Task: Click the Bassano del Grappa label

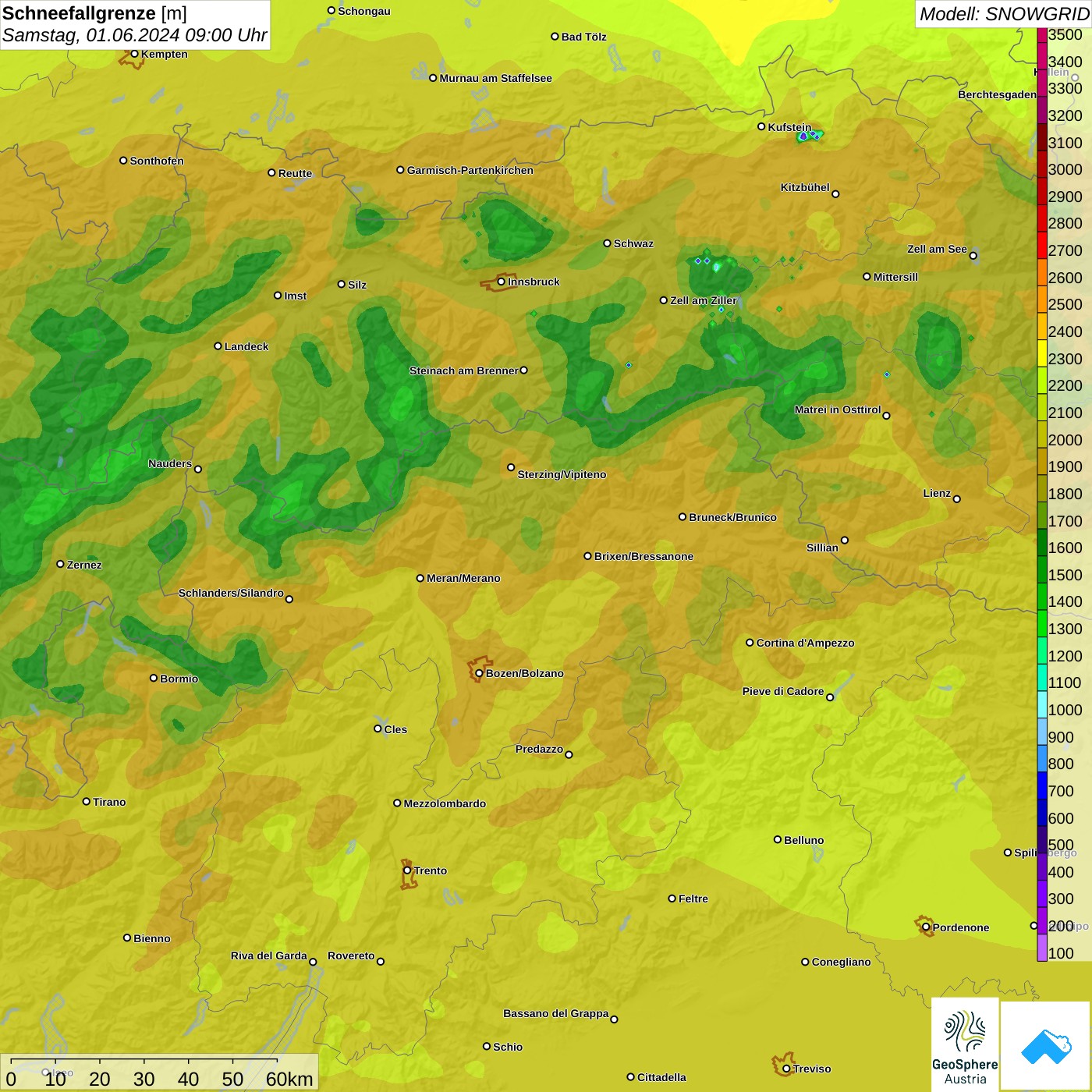Action: [x=556, y=1013]
